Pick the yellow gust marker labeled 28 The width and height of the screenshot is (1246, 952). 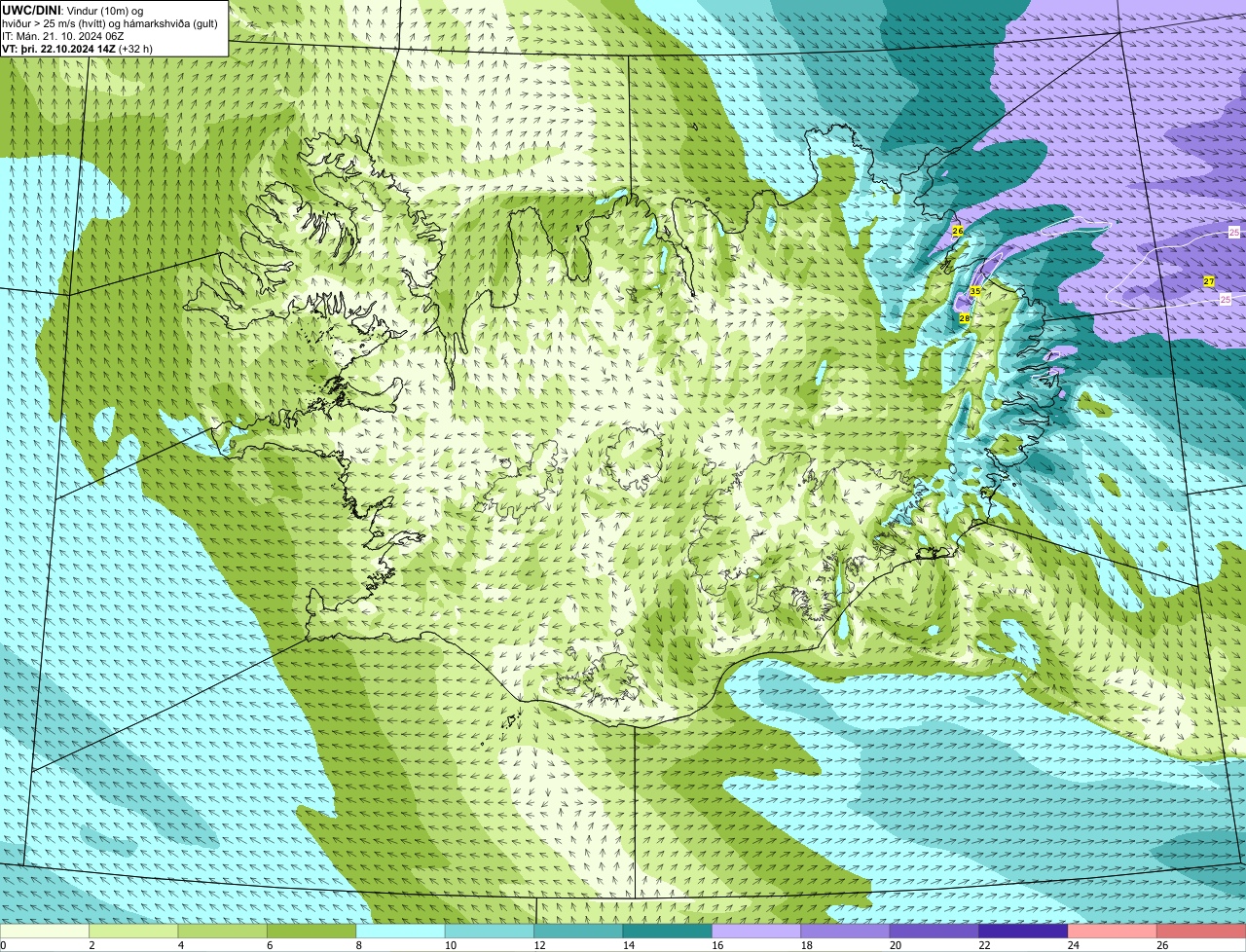965,318
